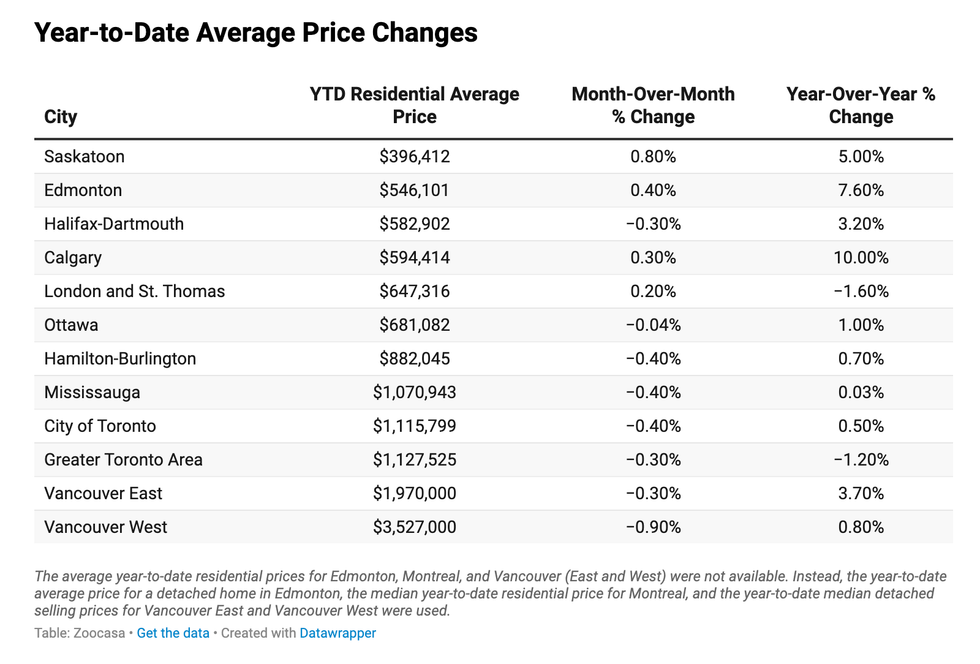
Task: Click the YTD Residential Average Price header
Action: [x=414, y=105]
